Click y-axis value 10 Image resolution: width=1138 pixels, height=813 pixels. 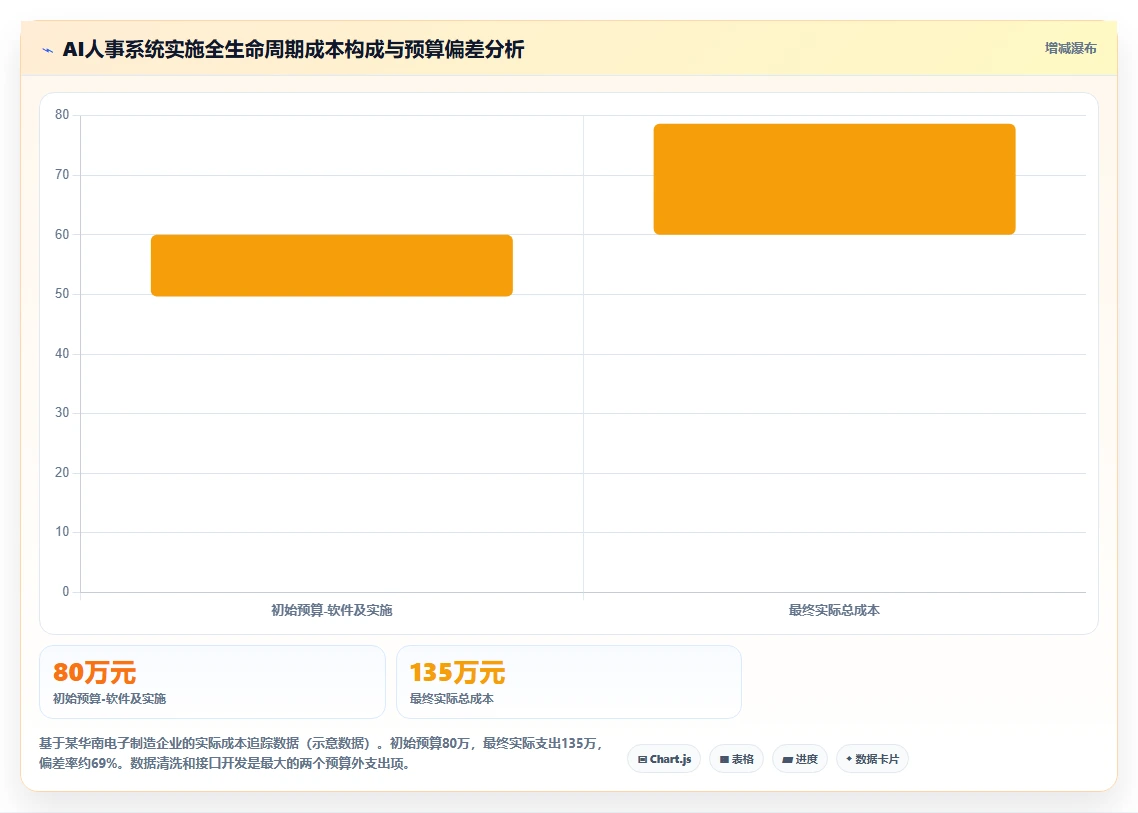62,532
